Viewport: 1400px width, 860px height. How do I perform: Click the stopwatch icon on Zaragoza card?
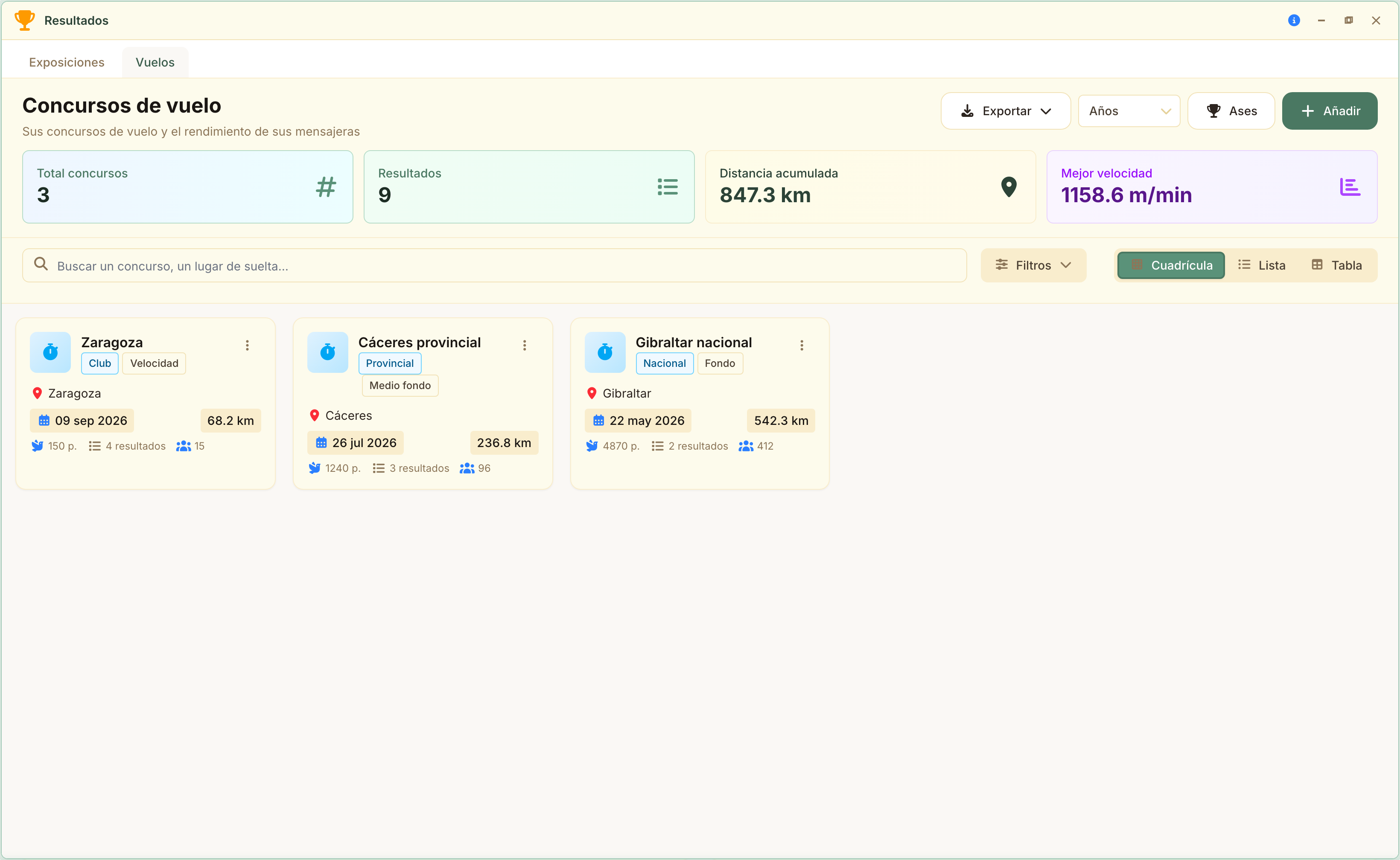click(x=50, y=352)
